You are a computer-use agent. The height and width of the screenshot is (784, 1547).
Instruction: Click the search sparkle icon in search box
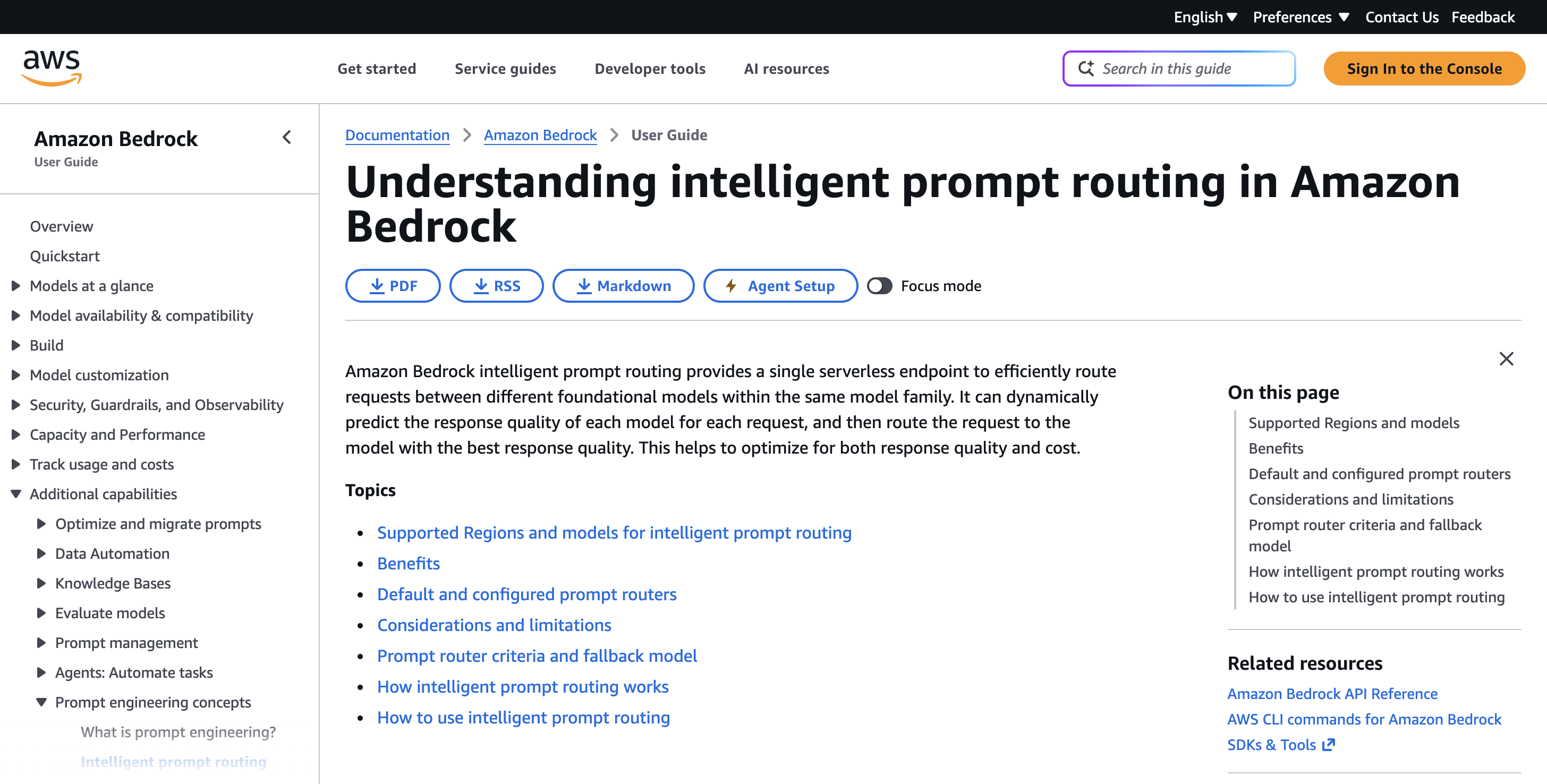tap(1086, 69)
